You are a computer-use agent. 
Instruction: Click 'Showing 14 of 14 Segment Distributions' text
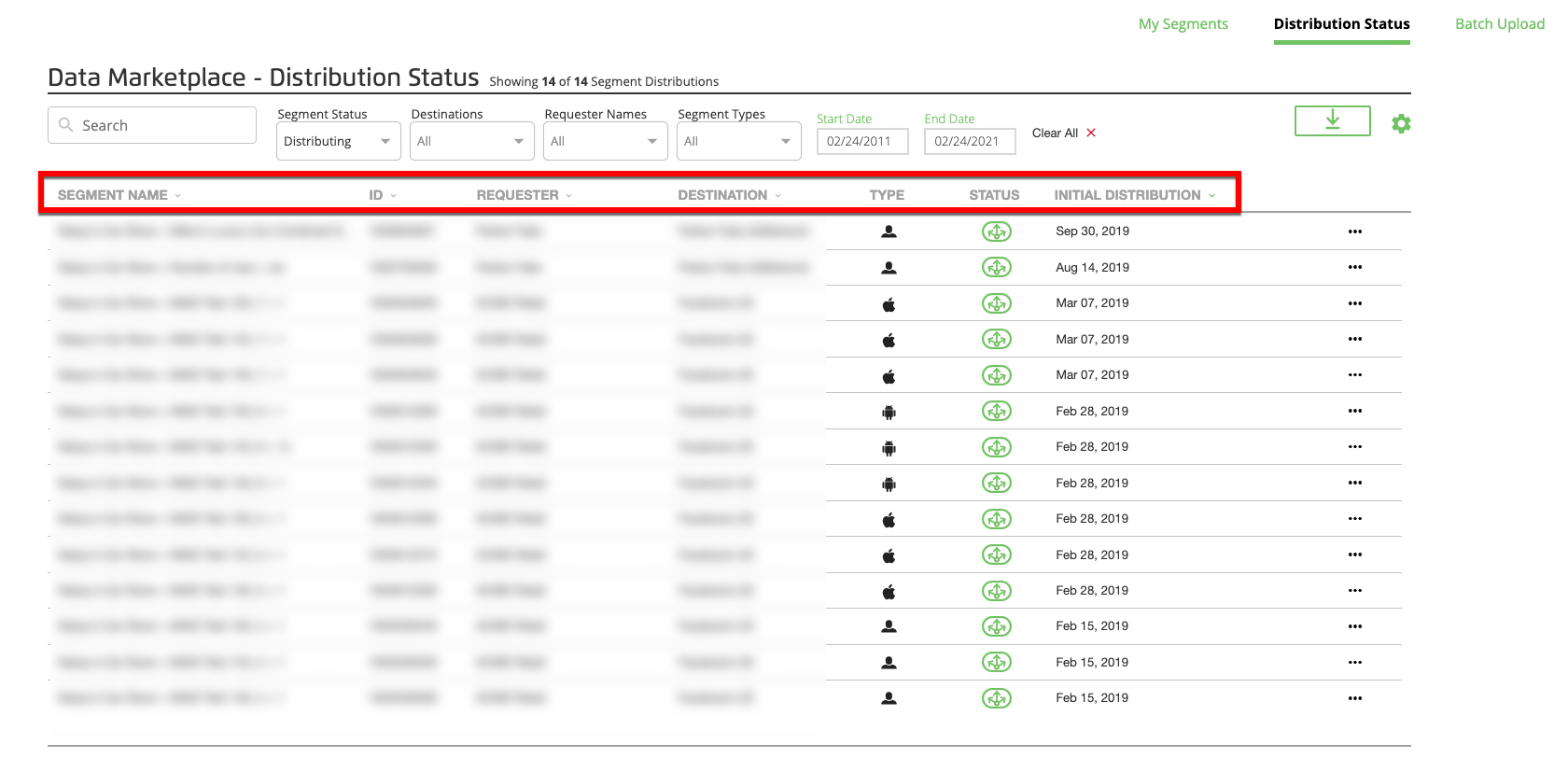(x=604, y=82)
